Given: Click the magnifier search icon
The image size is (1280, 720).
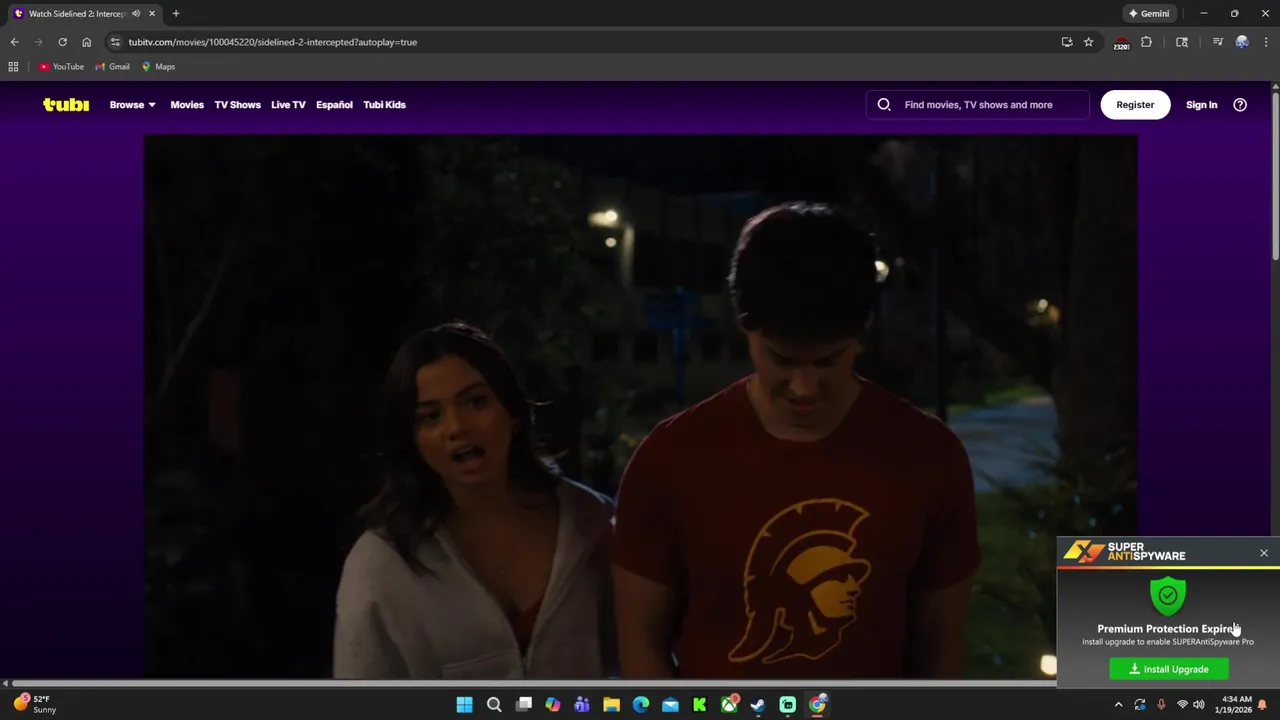Looking at the screenshot, I should pyautogui.click(x=884, y=104).
